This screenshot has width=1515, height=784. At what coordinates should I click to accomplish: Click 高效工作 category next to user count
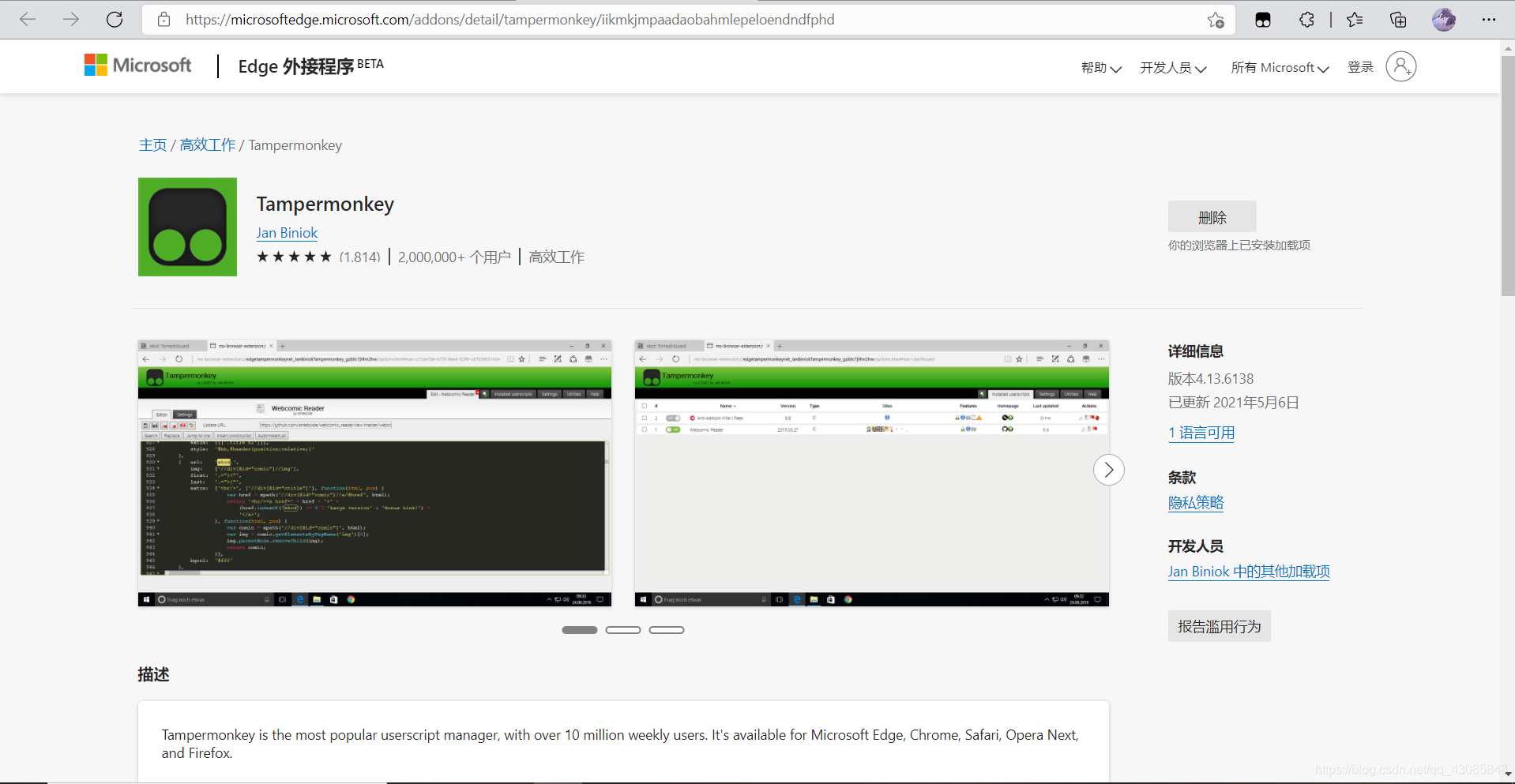pyautogui.click(x=557, y=257)
